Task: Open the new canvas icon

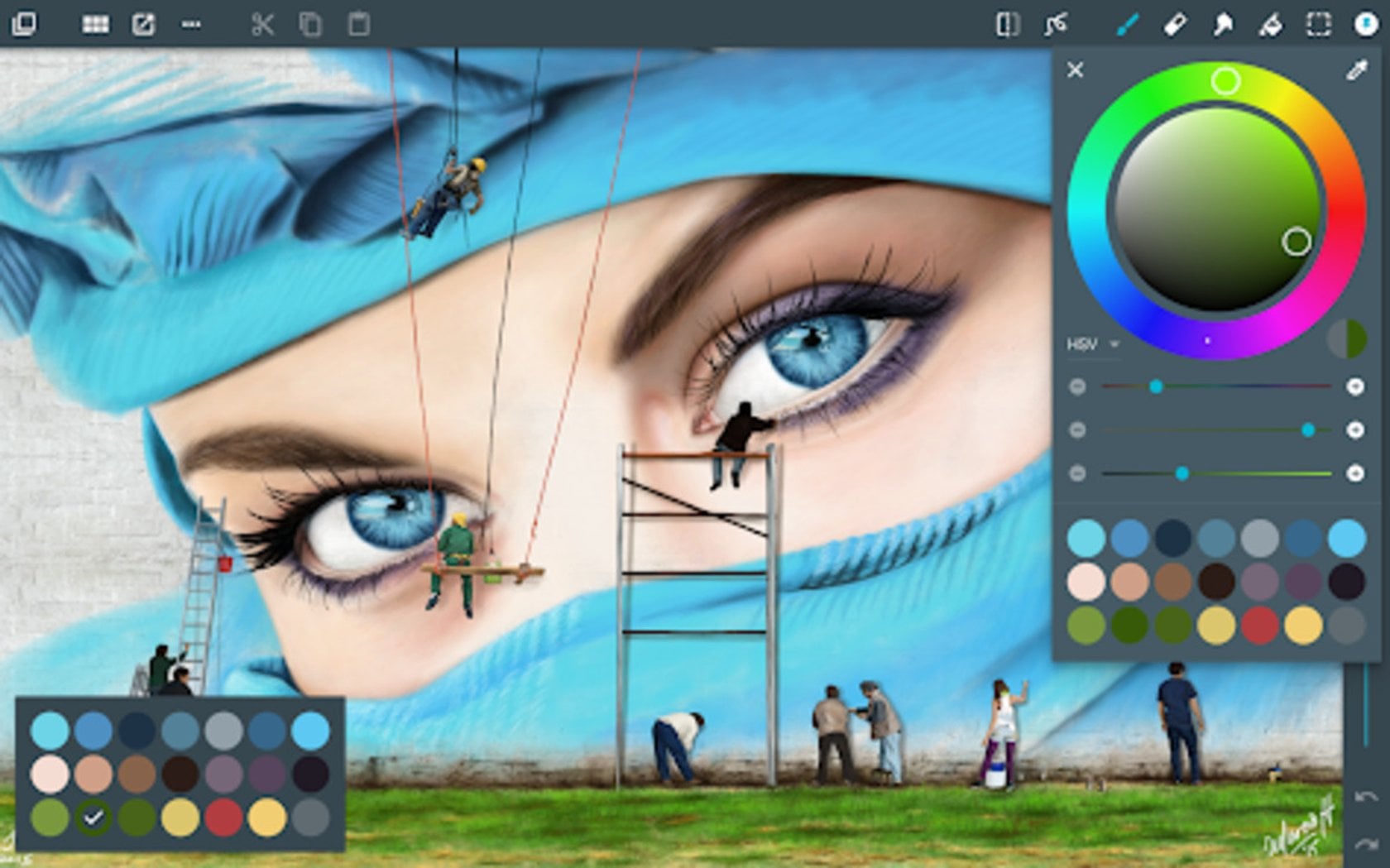Action: (145, 26)
